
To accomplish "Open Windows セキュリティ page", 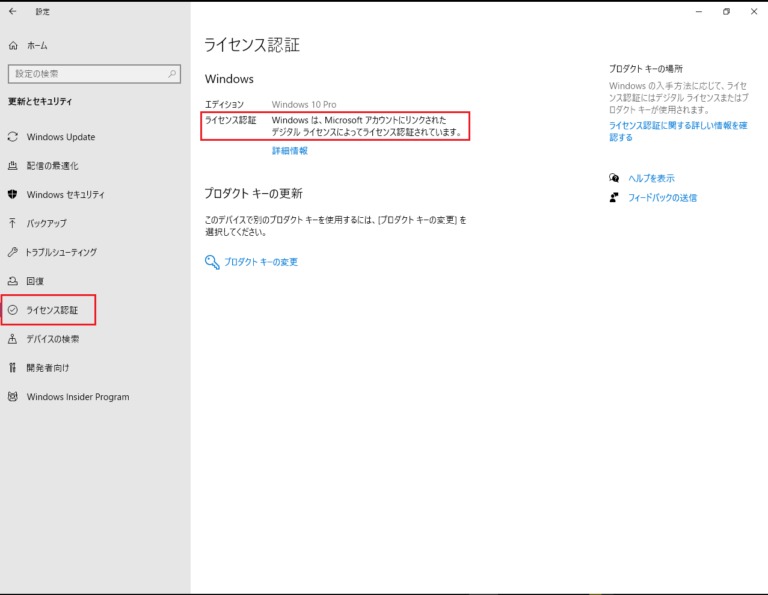I will pos(66,194).
